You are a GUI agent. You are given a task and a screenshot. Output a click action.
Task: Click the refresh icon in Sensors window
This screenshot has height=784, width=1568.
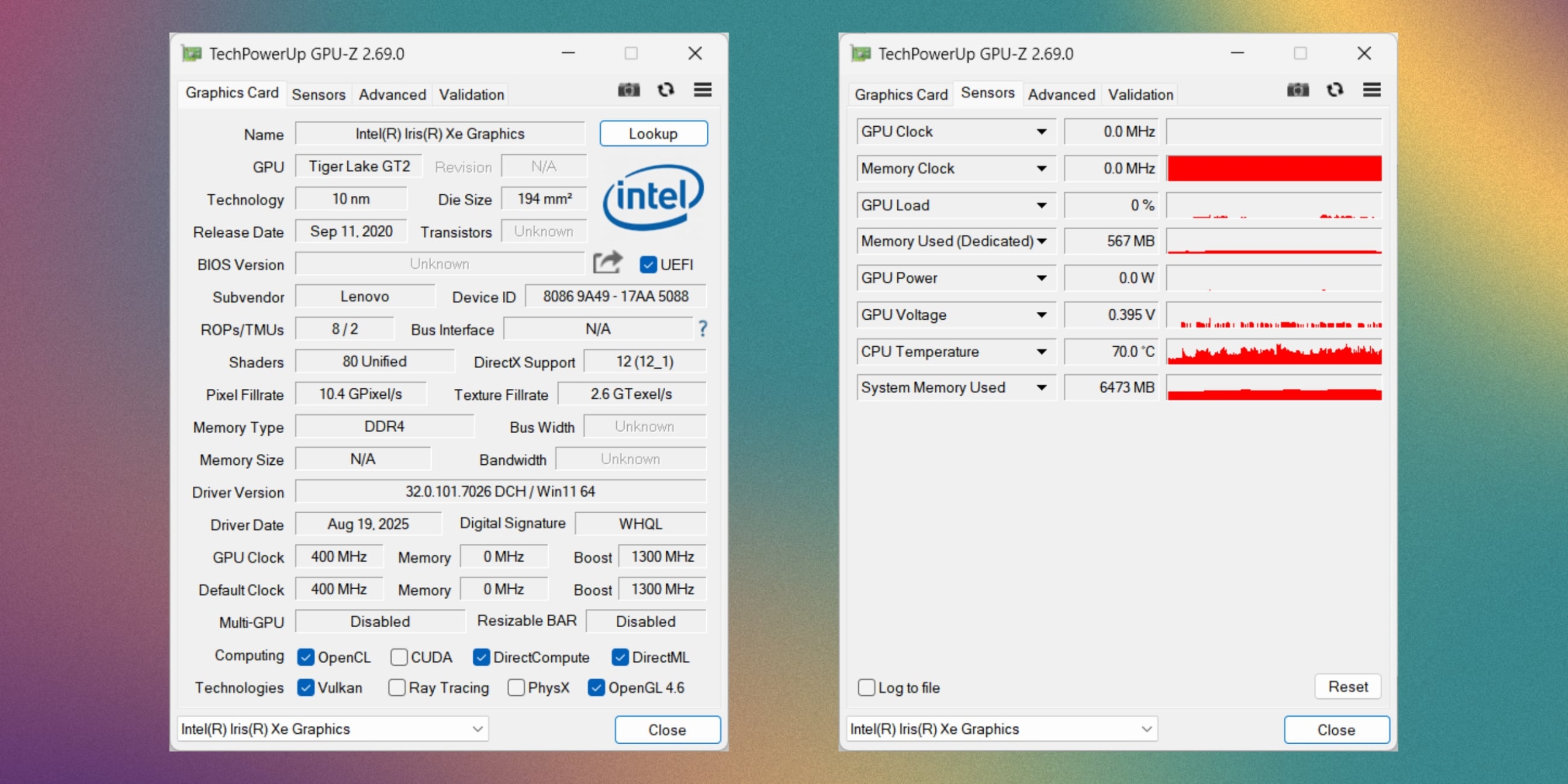(x=1335, y=91)
